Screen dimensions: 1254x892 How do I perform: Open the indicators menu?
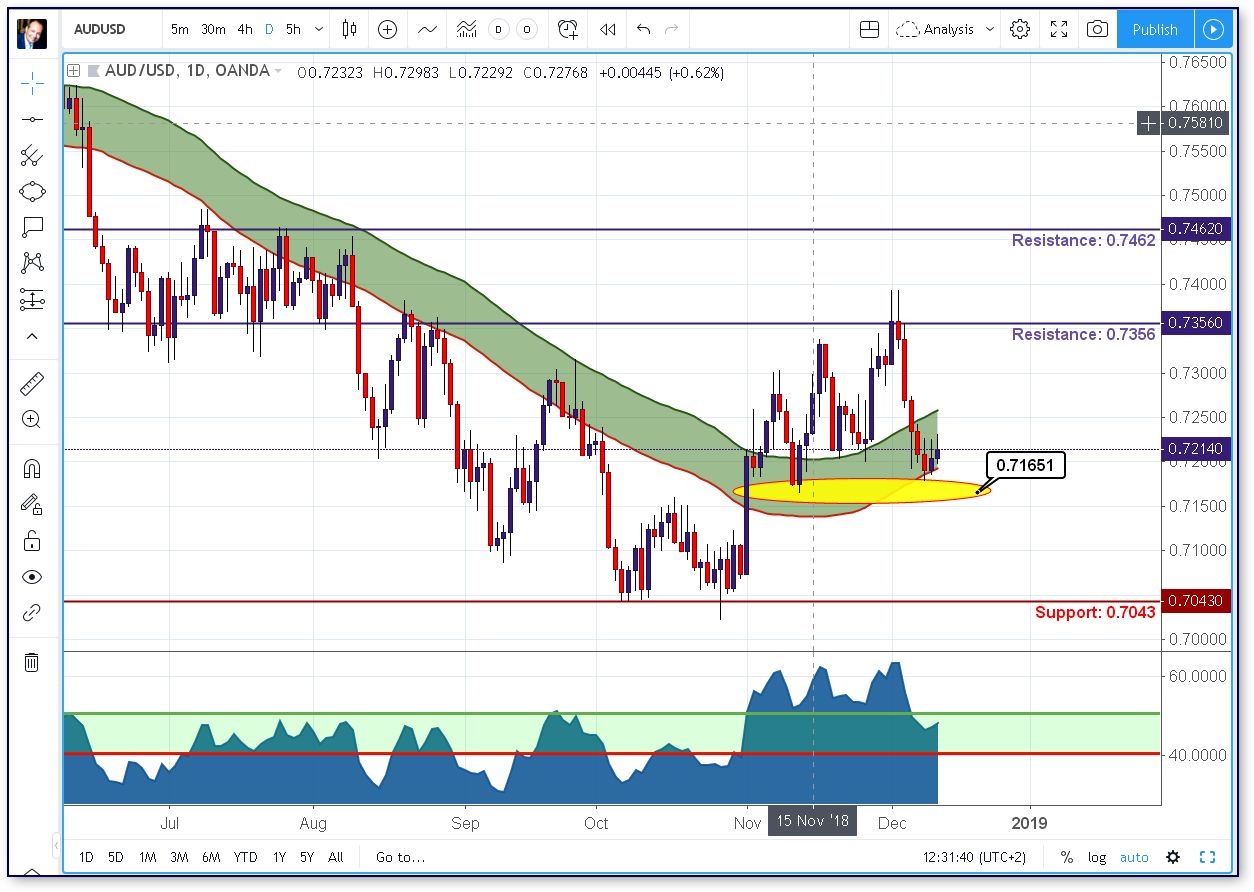[427, 29]
